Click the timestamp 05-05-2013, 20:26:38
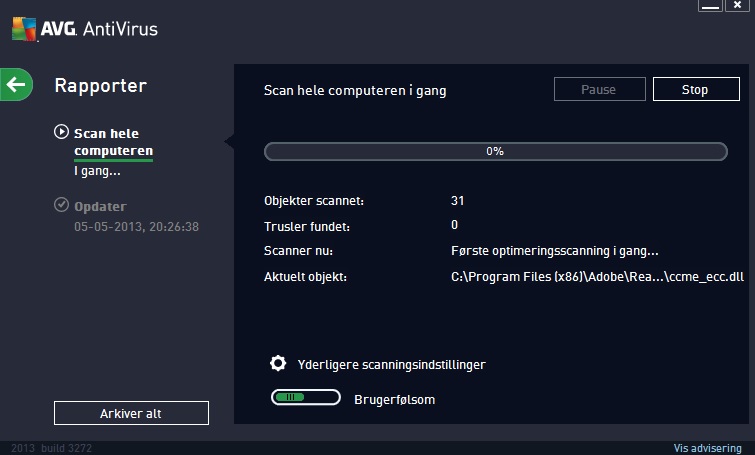Screen dimensions: 755x455 click(136, 227)
